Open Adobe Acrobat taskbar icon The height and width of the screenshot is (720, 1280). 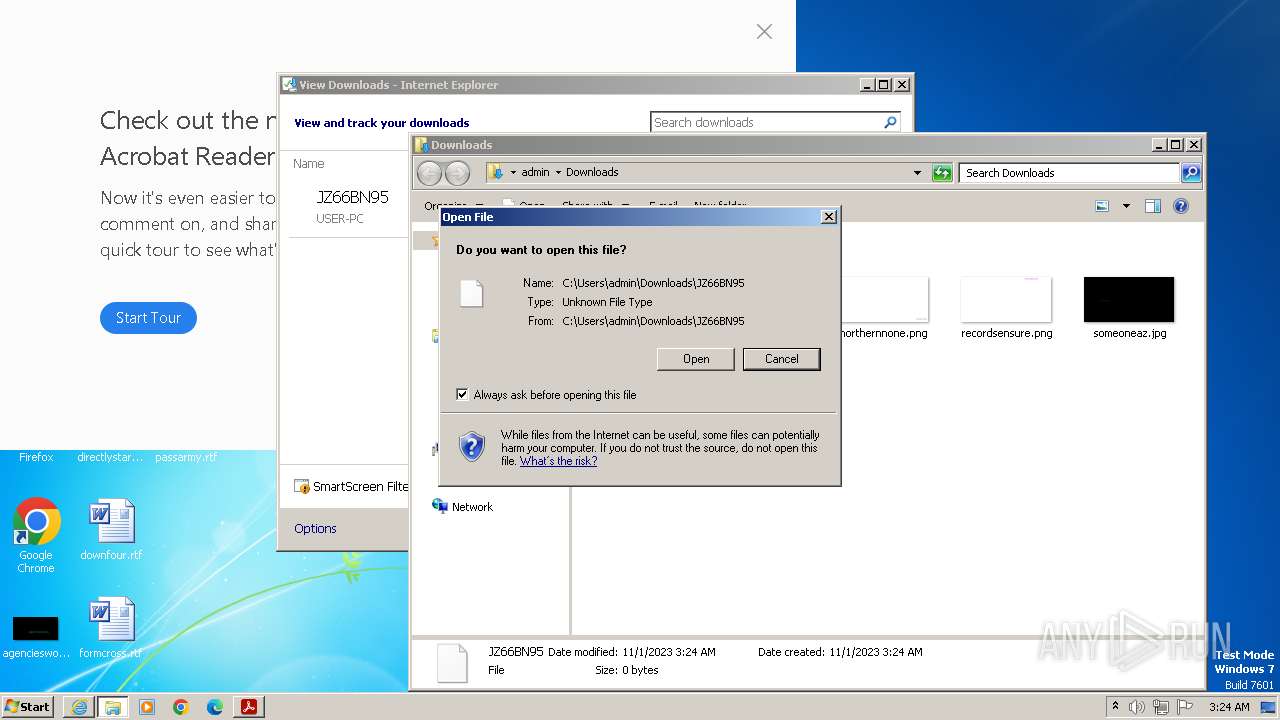tap(249, 707)
